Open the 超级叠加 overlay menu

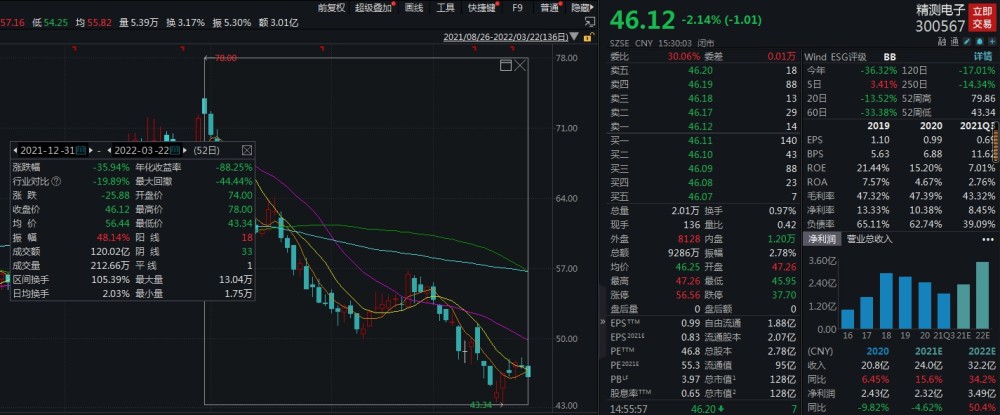pyautogui.click(x=374, y=8)
